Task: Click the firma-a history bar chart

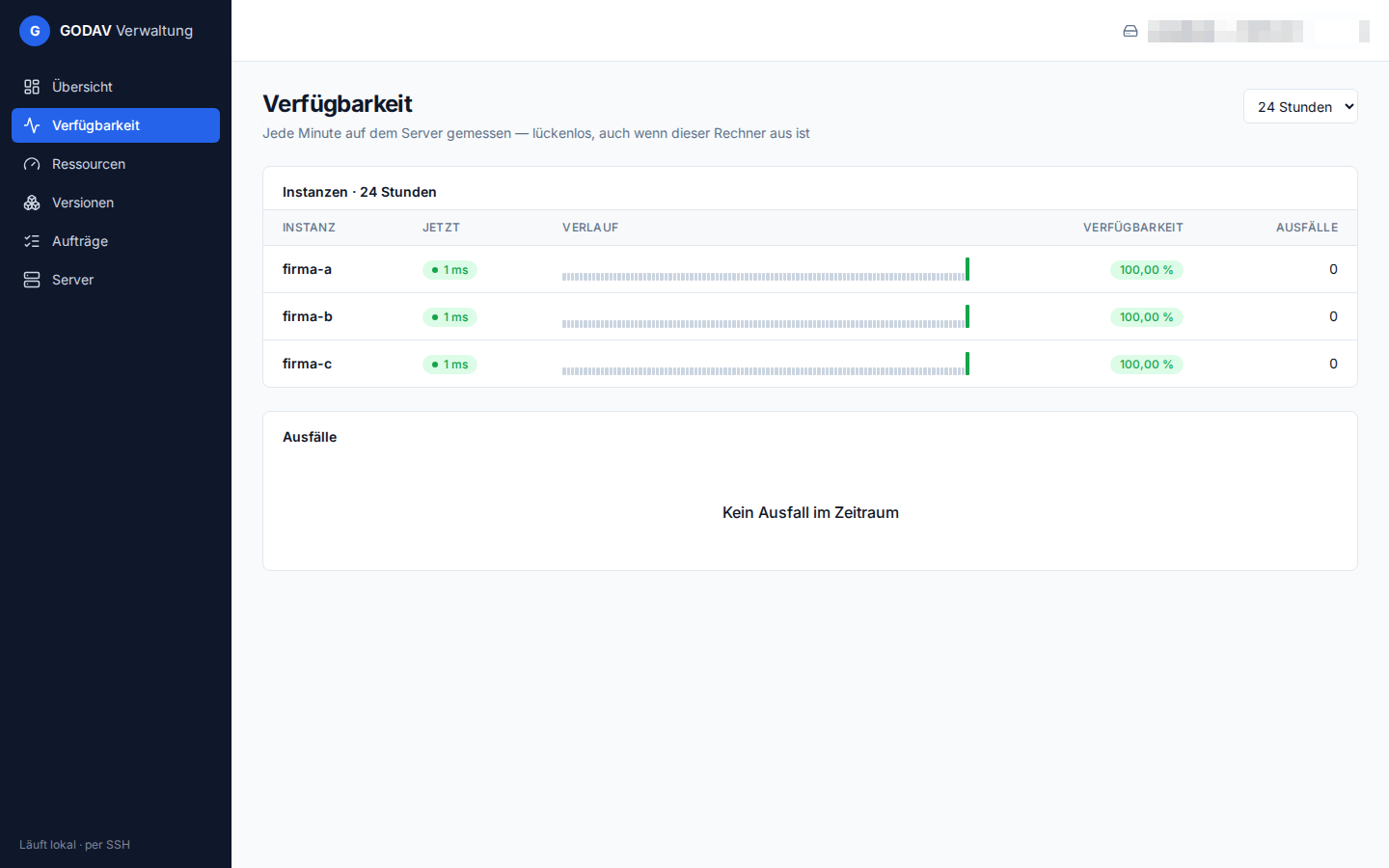Action: point(766,269)
